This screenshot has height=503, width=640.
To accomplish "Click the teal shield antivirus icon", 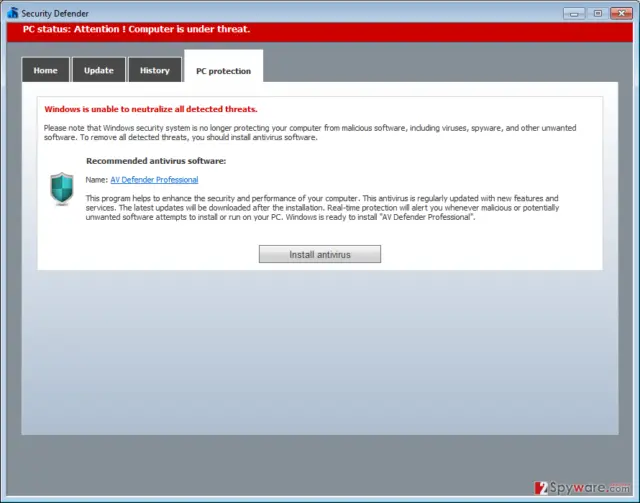I will click(62, 188).
